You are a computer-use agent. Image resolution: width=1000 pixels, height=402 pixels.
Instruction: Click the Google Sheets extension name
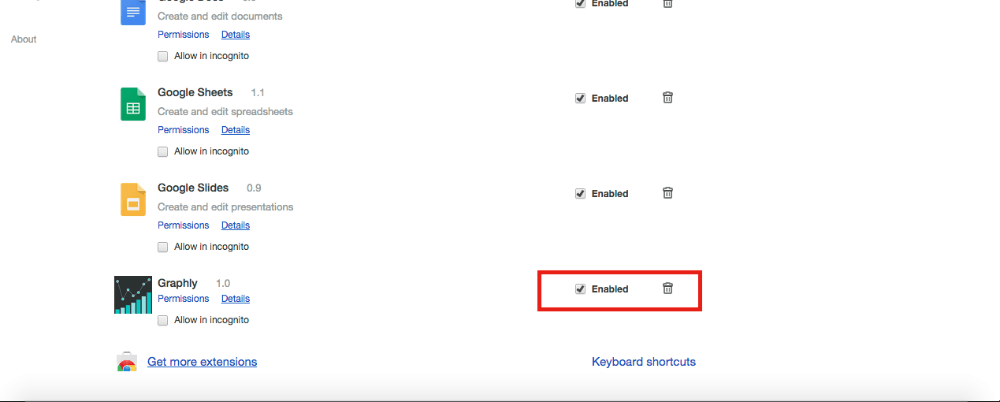(195, 93)
